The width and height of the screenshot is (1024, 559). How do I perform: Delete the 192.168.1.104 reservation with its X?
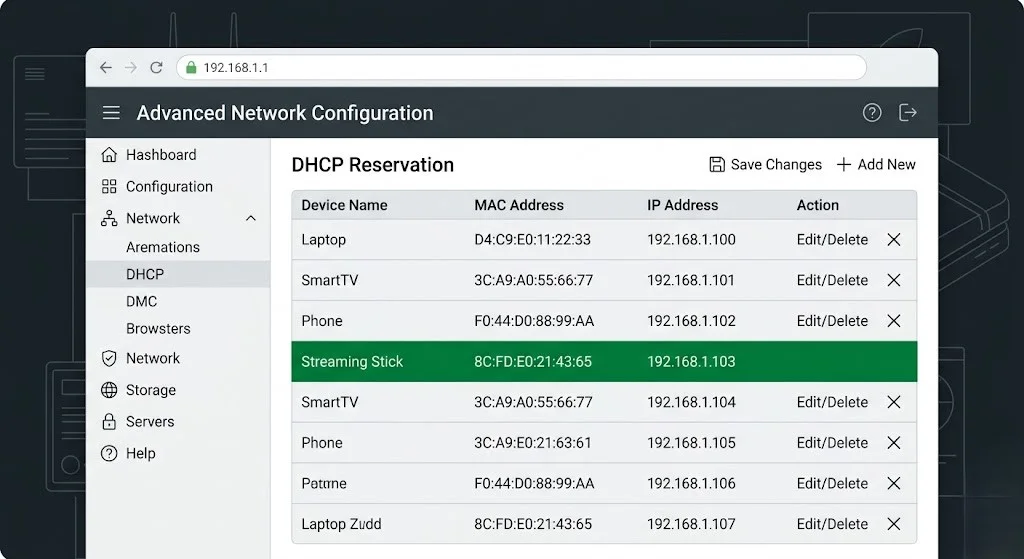pyautogui.click(x=894, y=402)
